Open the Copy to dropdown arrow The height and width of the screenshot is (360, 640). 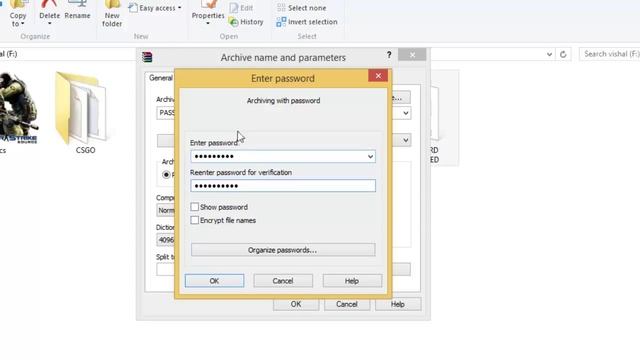click(x=22, y=24)
